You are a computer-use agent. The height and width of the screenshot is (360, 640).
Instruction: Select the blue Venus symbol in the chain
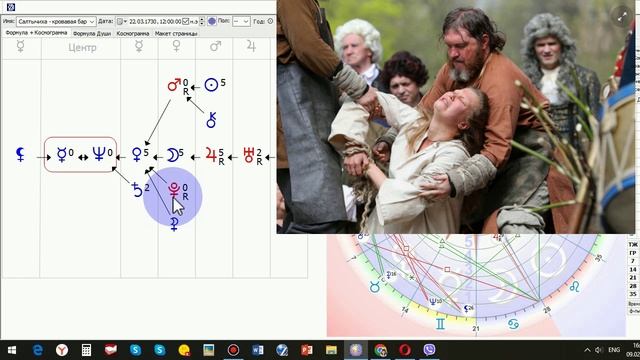click(x=137, y=155)
